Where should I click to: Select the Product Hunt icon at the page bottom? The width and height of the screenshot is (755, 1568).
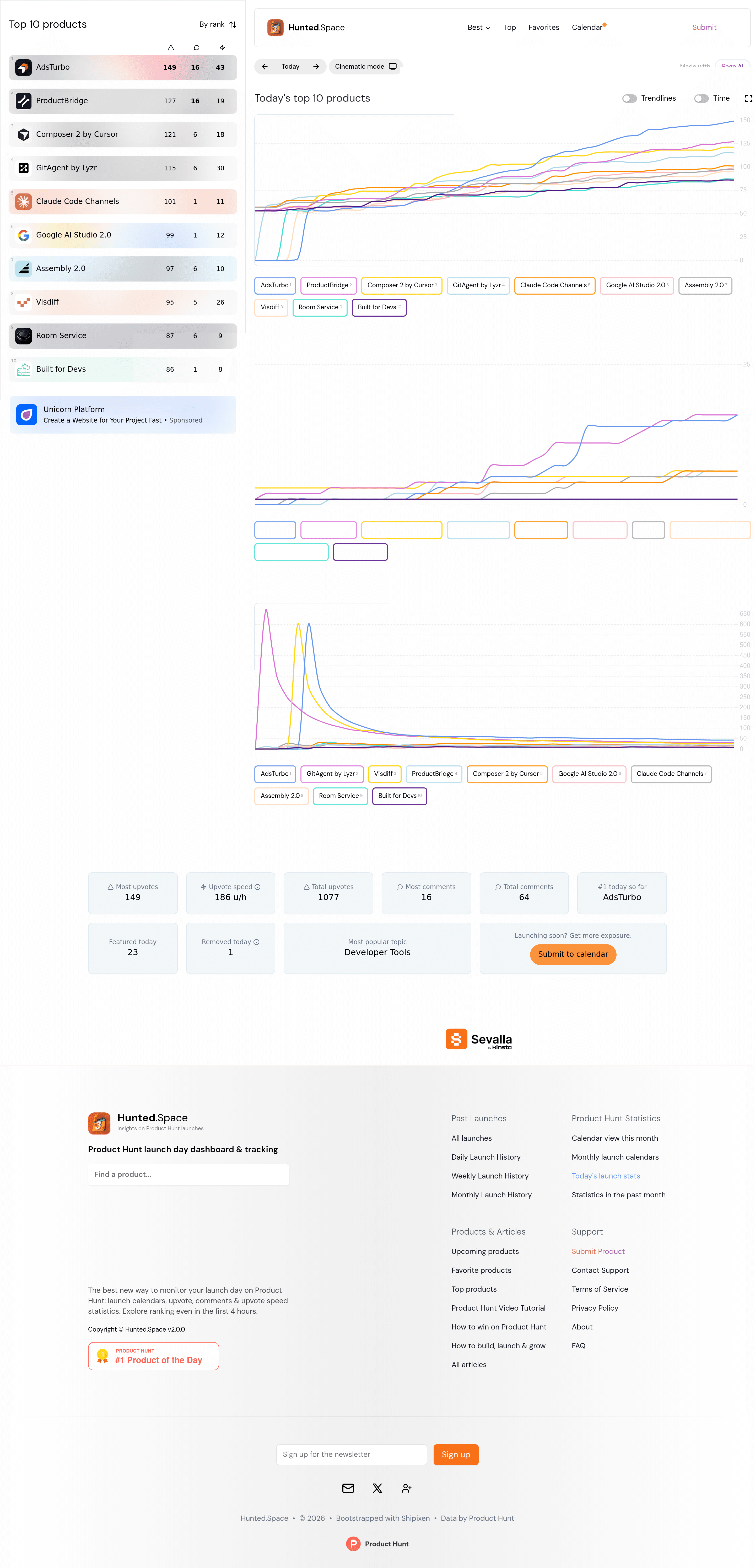(x=354, y=1544)
